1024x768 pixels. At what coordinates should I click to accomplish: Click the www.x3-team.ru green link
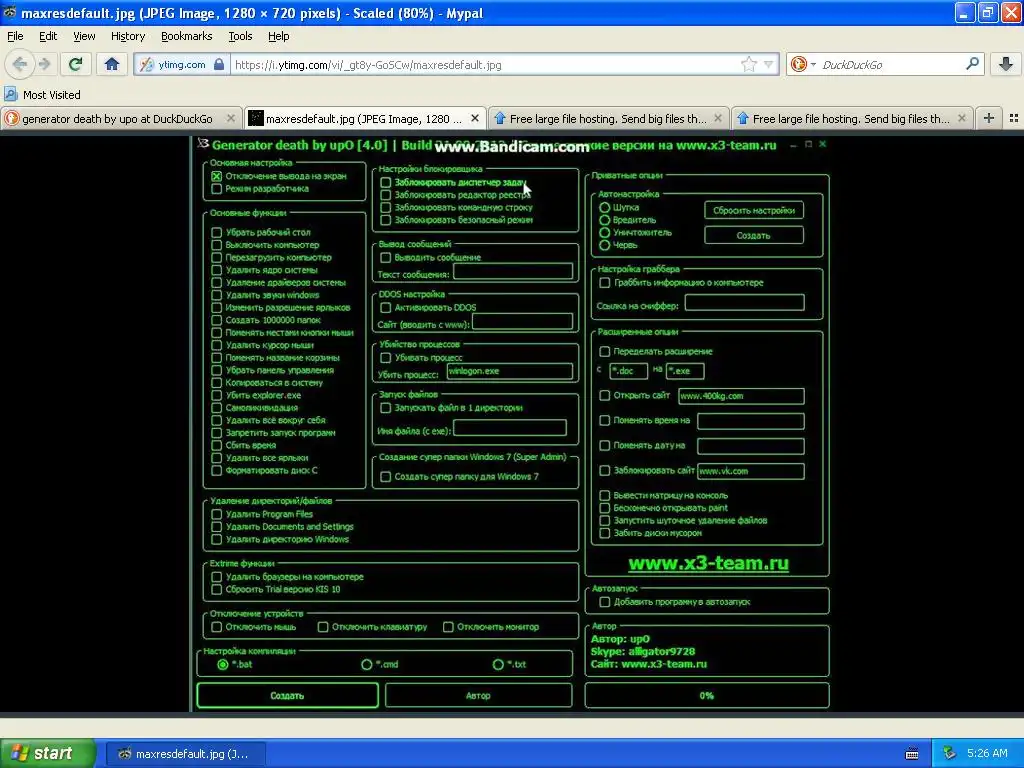[x=709, y=563]
